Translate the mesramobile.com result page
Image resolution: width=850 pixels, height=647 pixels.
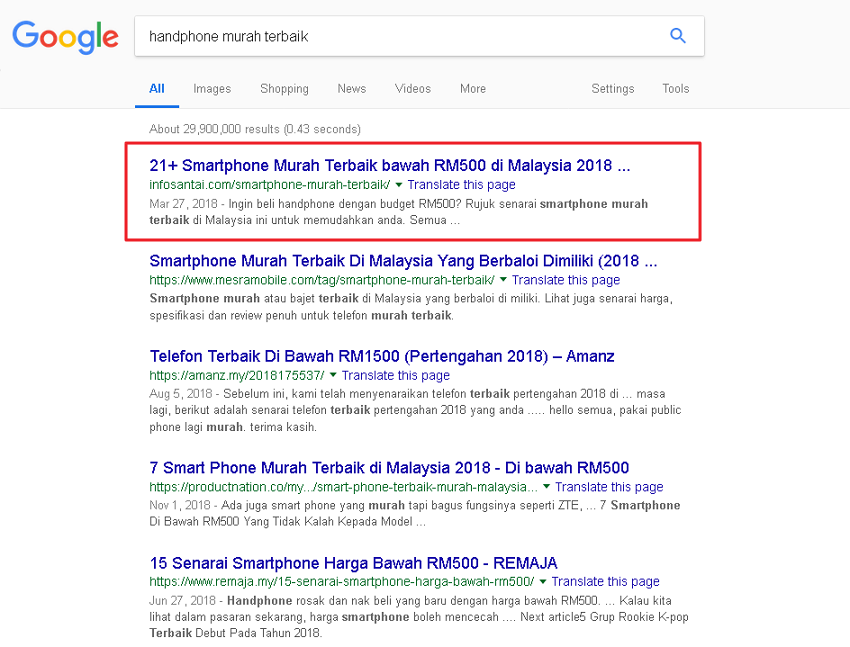click(x=566, y=280)
